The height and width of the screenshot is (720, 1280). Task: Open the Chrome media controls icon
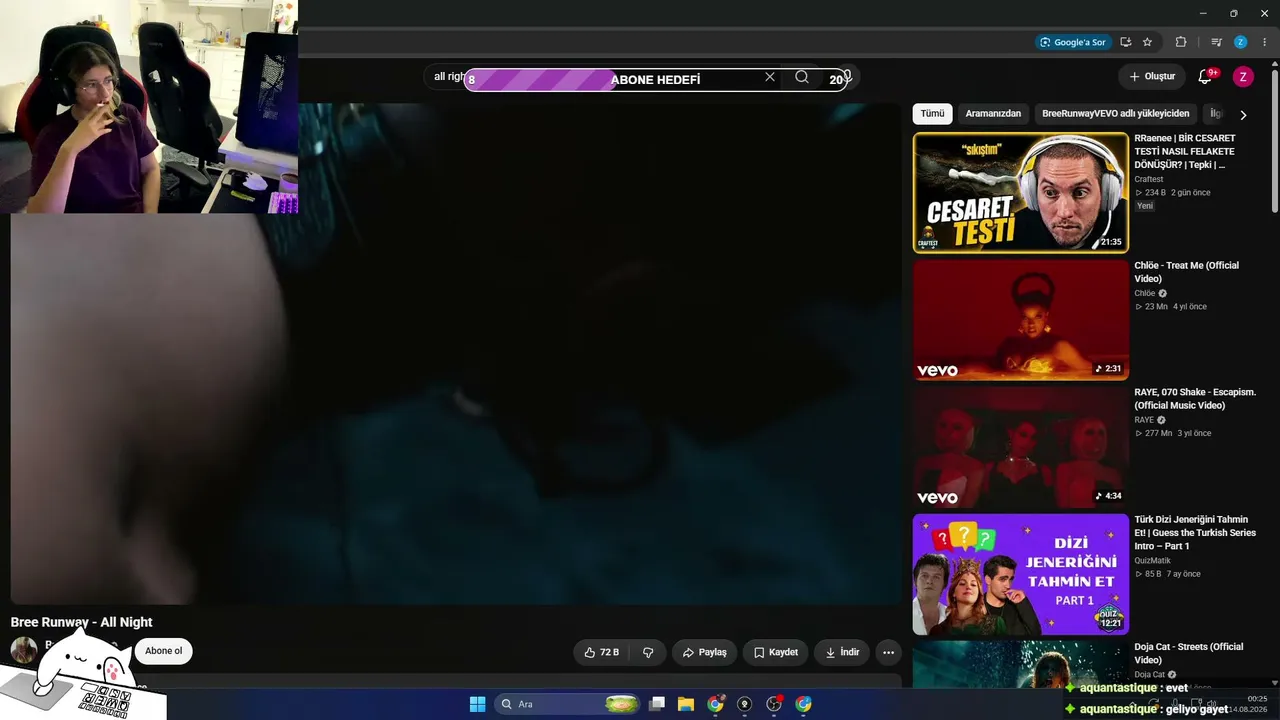(1216, 42)
